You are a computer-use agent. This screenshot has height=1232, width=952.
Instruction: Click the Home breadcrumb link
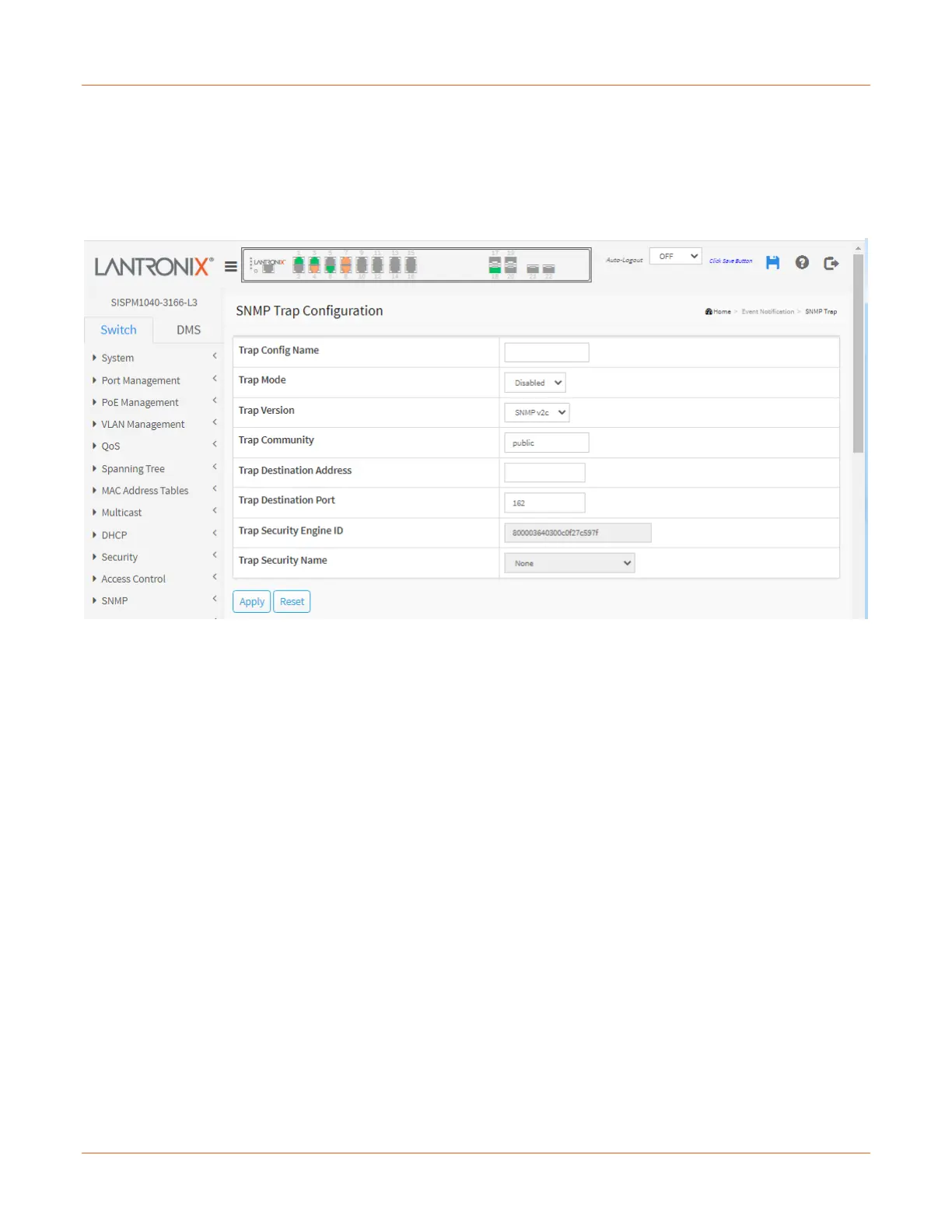coord(722,312)
